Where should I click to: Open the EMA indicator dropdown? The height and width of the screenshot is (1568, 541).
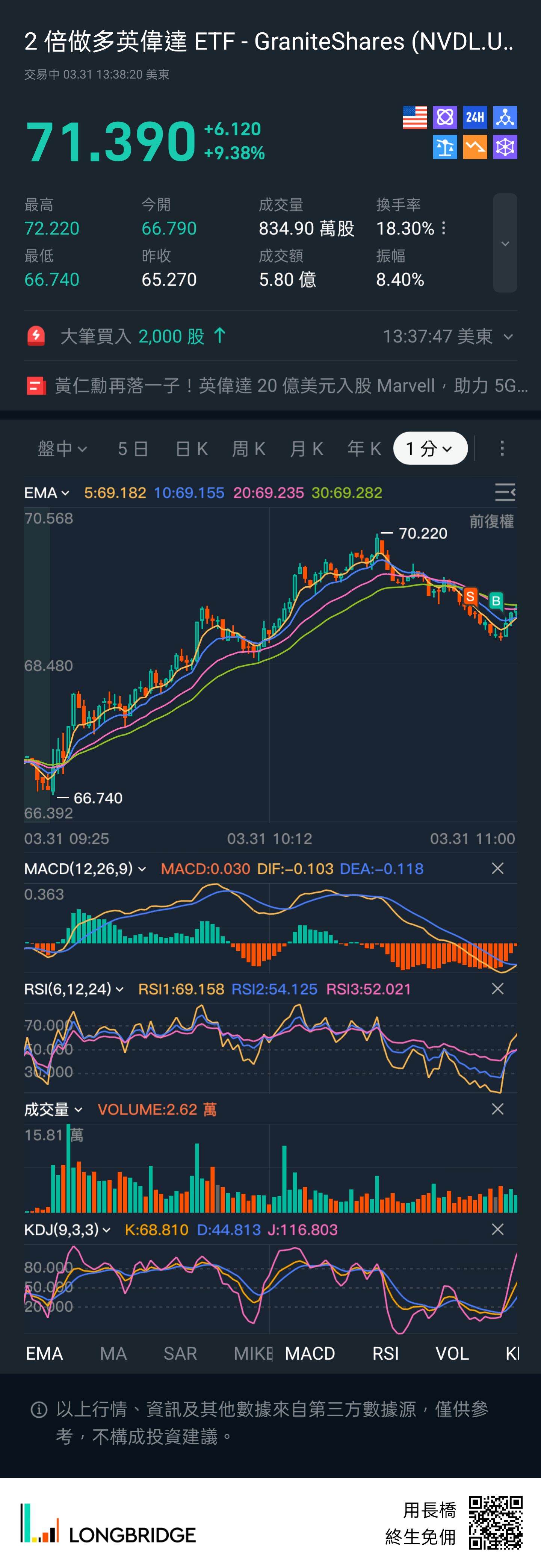pyautogui.click(x=47, y=492)
